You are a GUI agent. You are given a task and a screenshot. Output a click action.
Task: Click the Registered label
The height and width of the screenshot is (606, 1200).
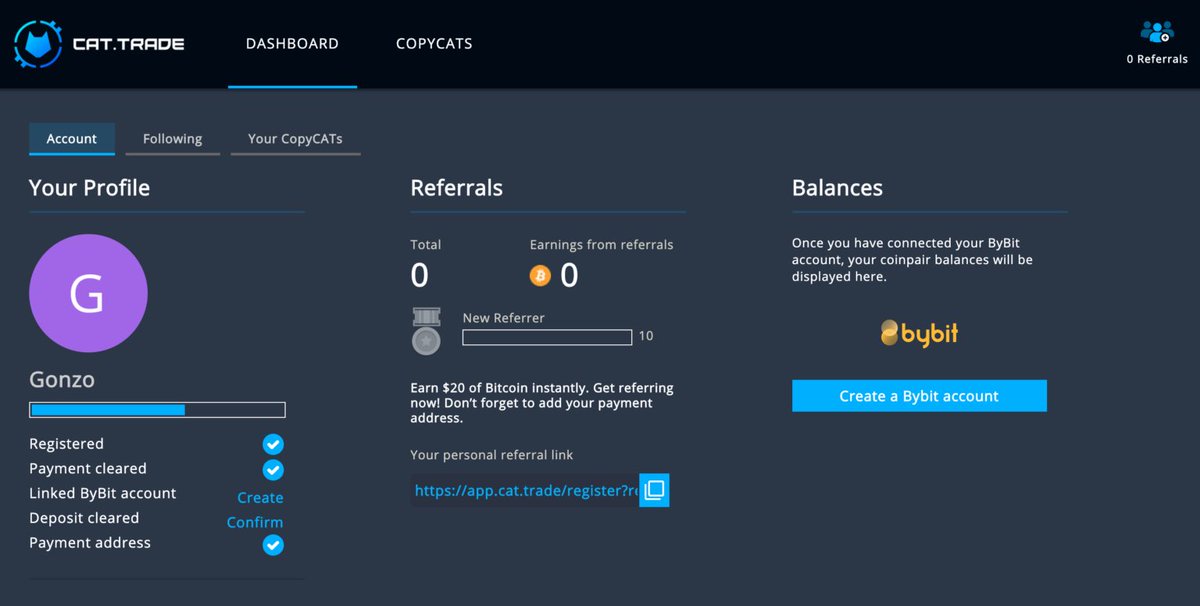click(x=66, y=444)
